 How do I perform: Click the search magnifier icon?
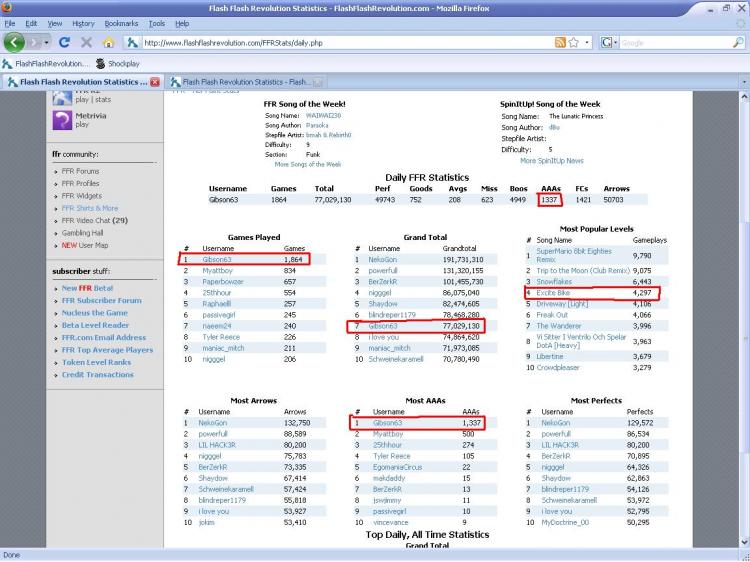pos(738,43)
